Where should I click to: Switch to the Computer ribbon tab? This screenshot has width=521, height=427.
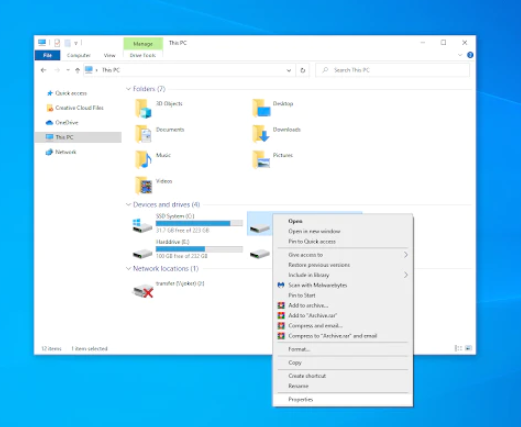[x=79, y=55]
